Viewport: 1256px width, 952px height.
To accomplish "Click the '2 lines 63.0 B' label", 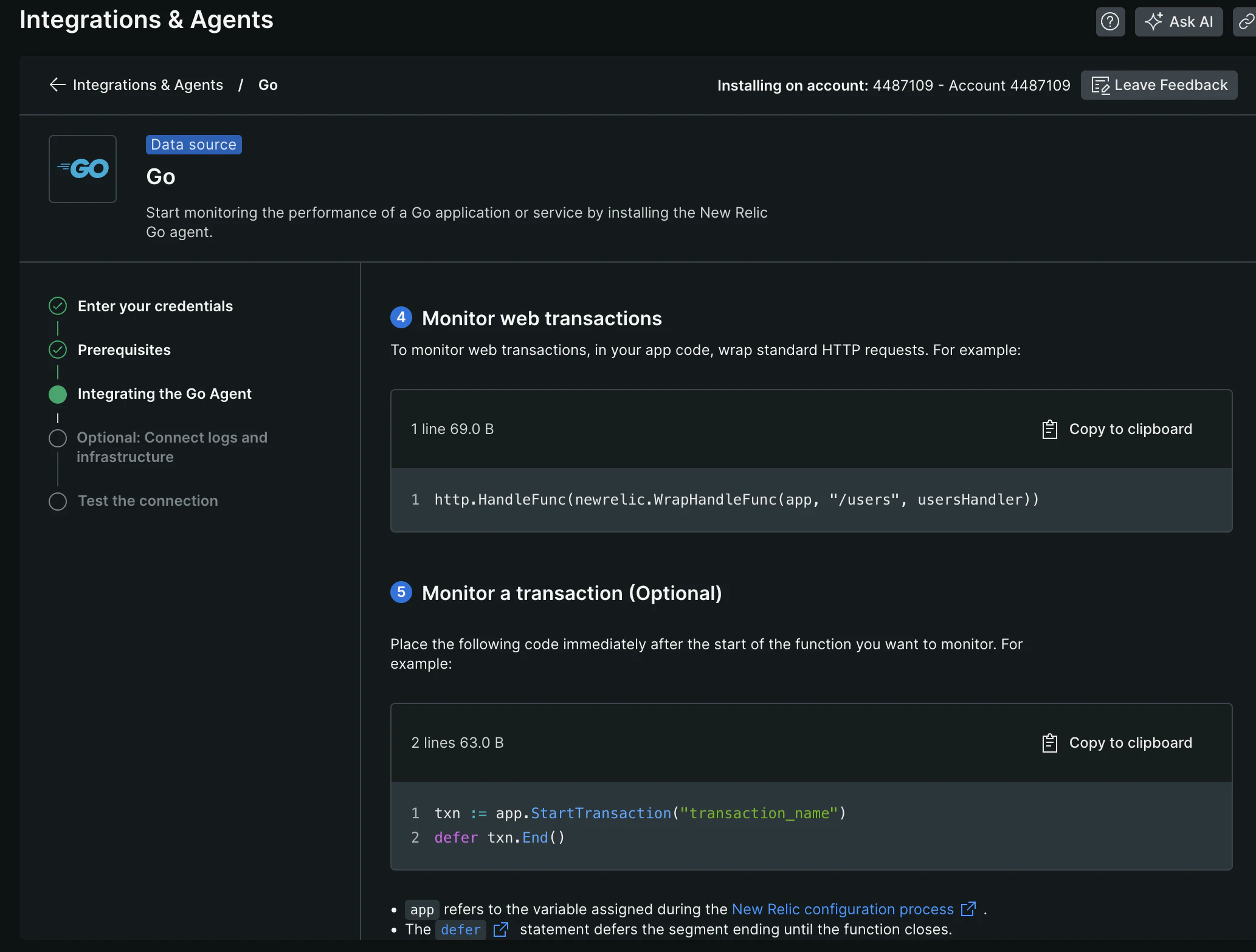I will tap(457, 743).
